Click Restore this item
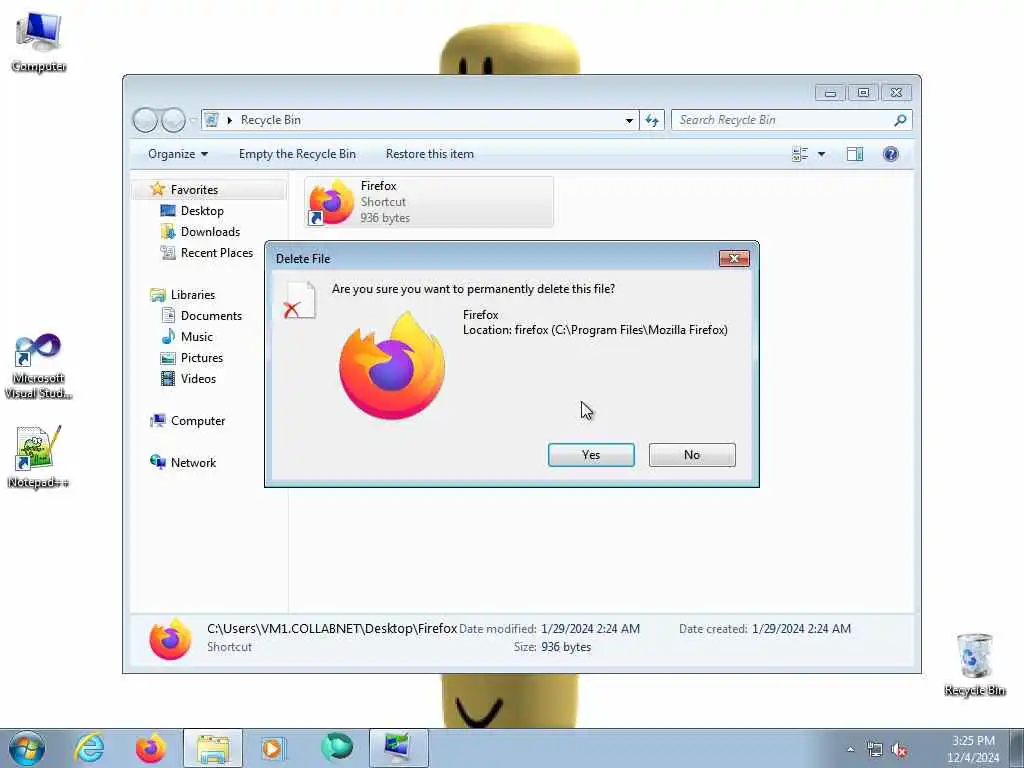Viewport: 1024px width, 768px height. (x=430, y=154)
